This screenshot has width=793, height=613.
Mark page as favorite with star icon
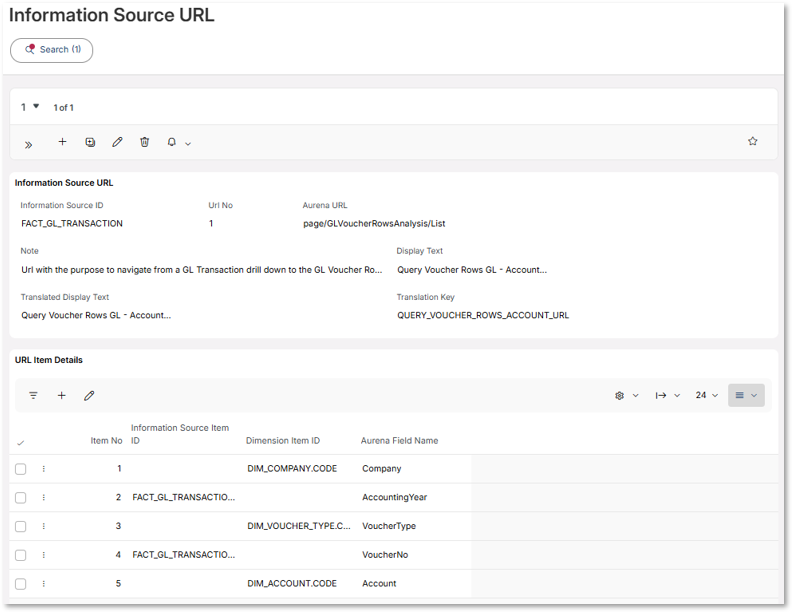[753, 141]
